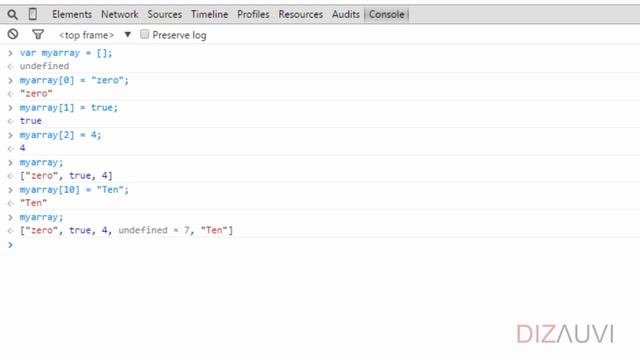
Task: Open the top frame context dropdown
Action: pyautogui.click(x=95, y=35)
